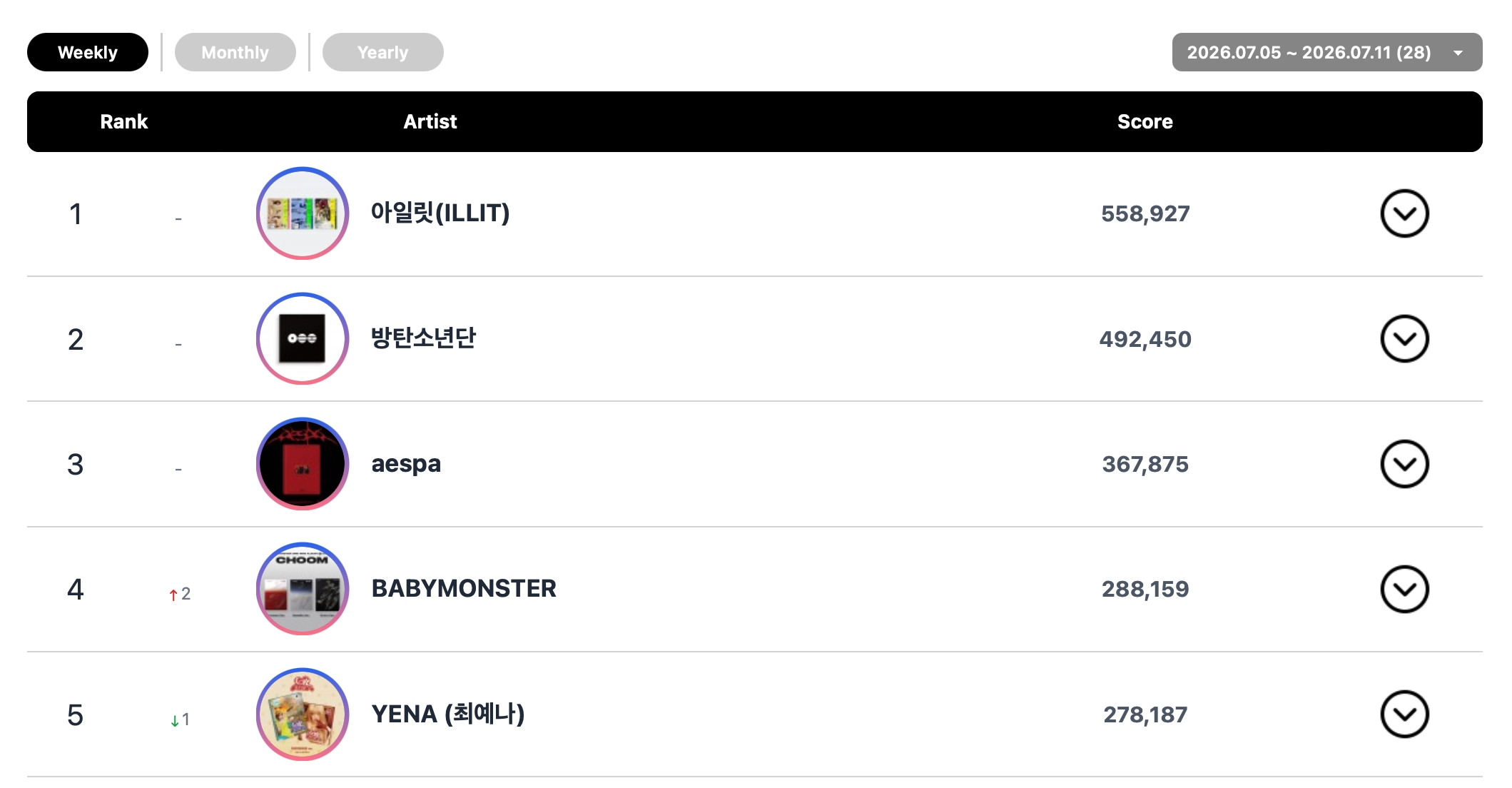Expand details for 방탄소년단 row
Screen dimensions: 1512x788
(x=1404, y=339)
